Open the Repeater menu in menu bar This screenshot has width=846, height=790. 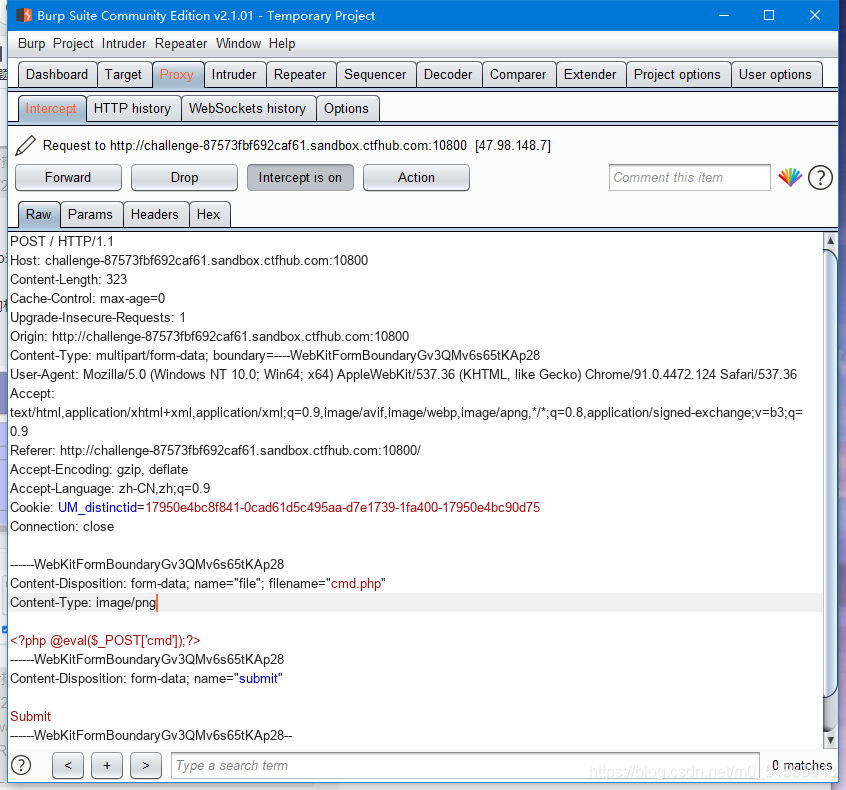181,44
